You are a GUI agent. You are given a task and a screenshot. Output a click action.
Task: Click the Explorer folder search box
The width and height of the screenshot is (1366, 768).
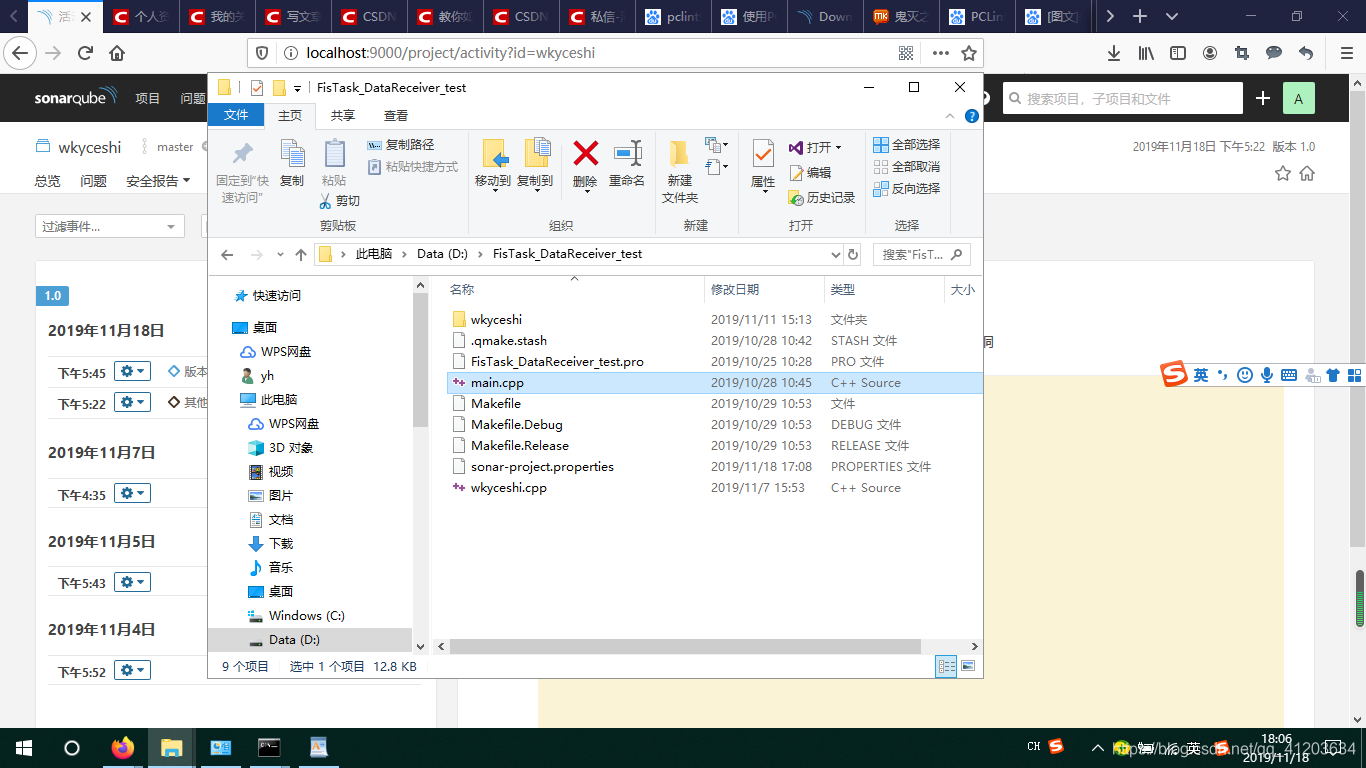[921, 254]
